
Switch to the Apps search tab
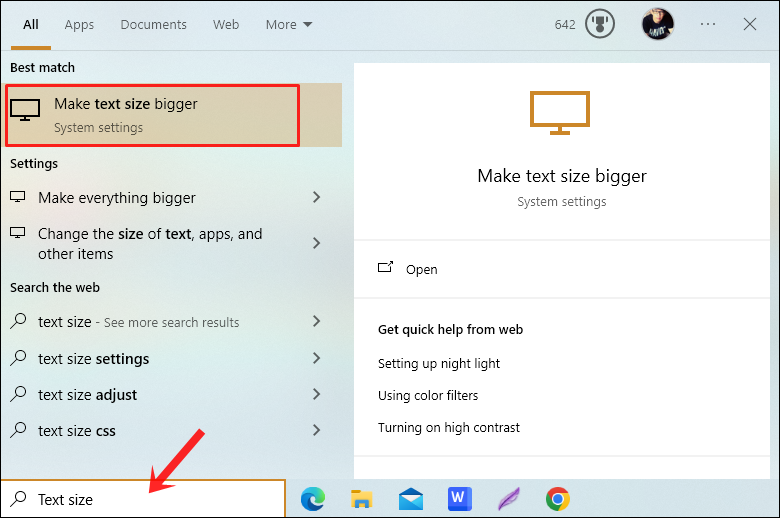pos(79,25)
